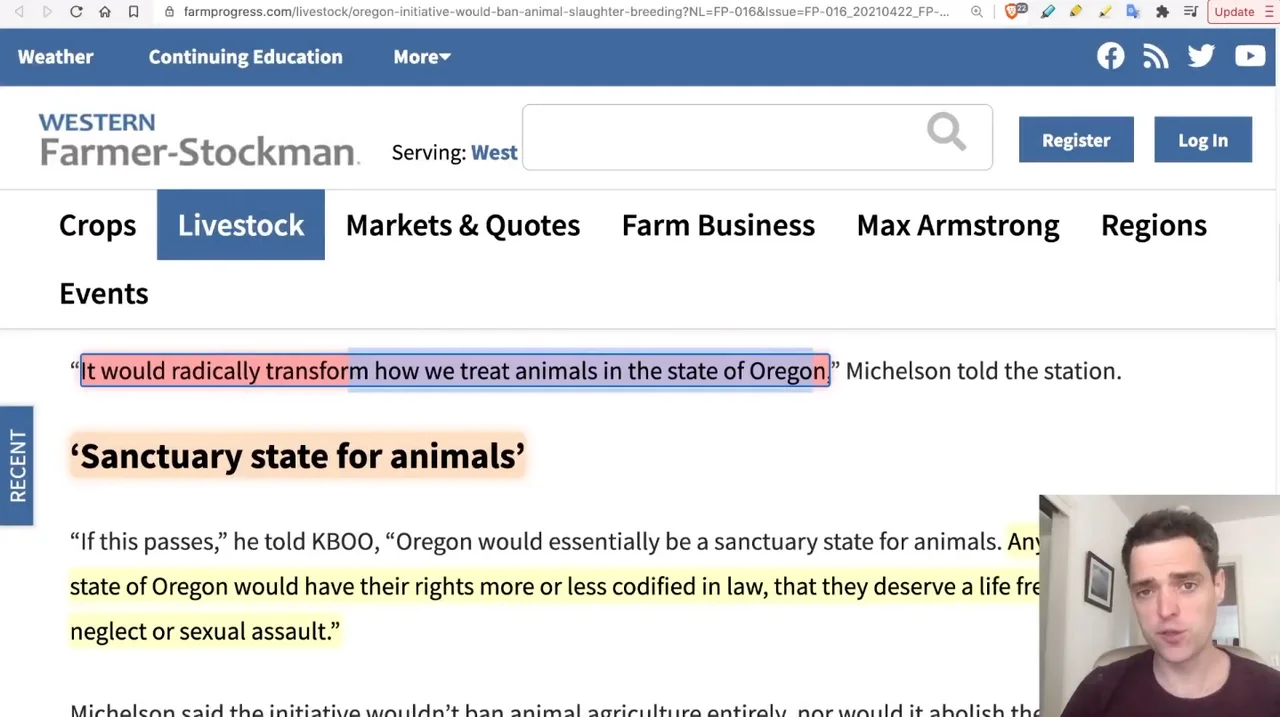Open the Livestock navigation tab
The height and width of the screenshot is (717, 1280).
pos(241,225)
